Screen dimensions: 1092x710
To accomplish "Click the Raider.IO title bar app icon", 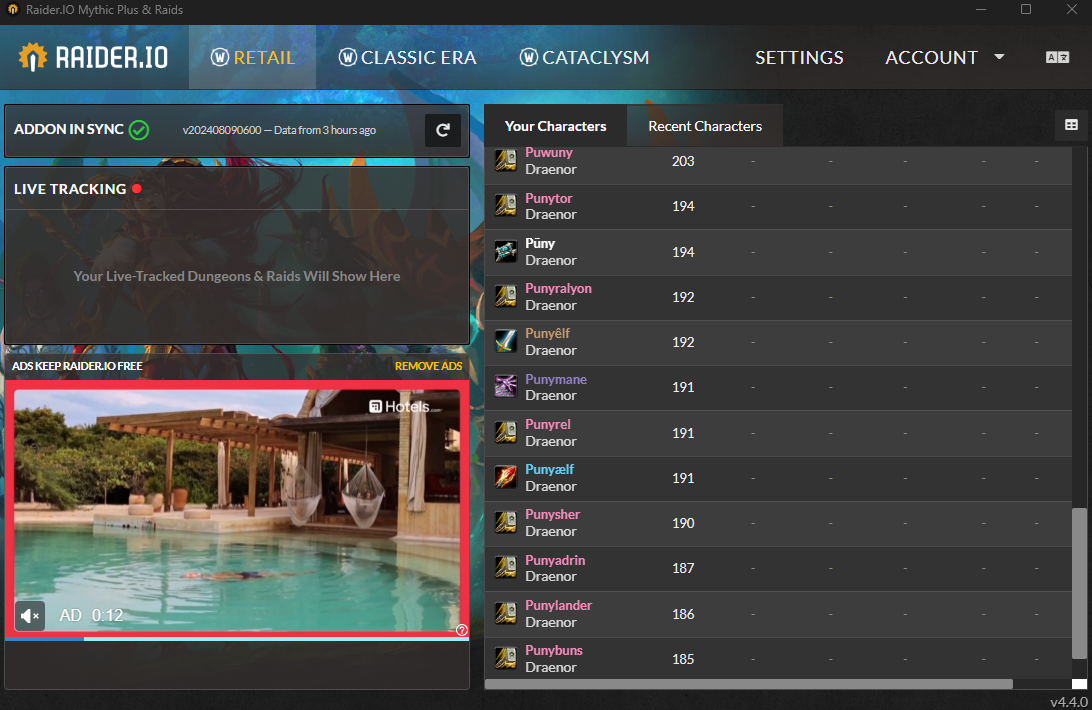I will tap(13, 9).
